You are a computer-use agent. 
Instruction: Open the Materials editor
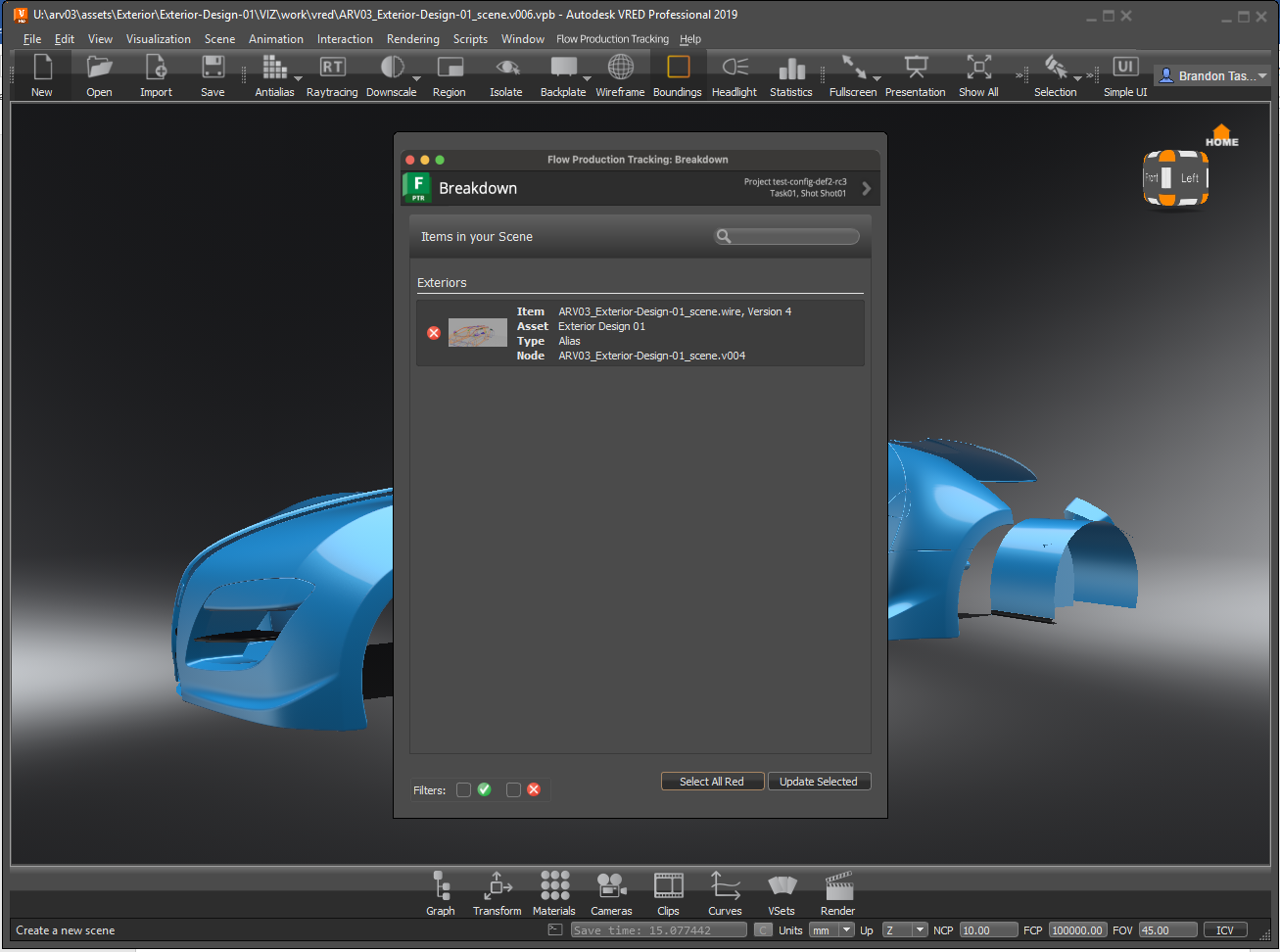coord(554,886)
